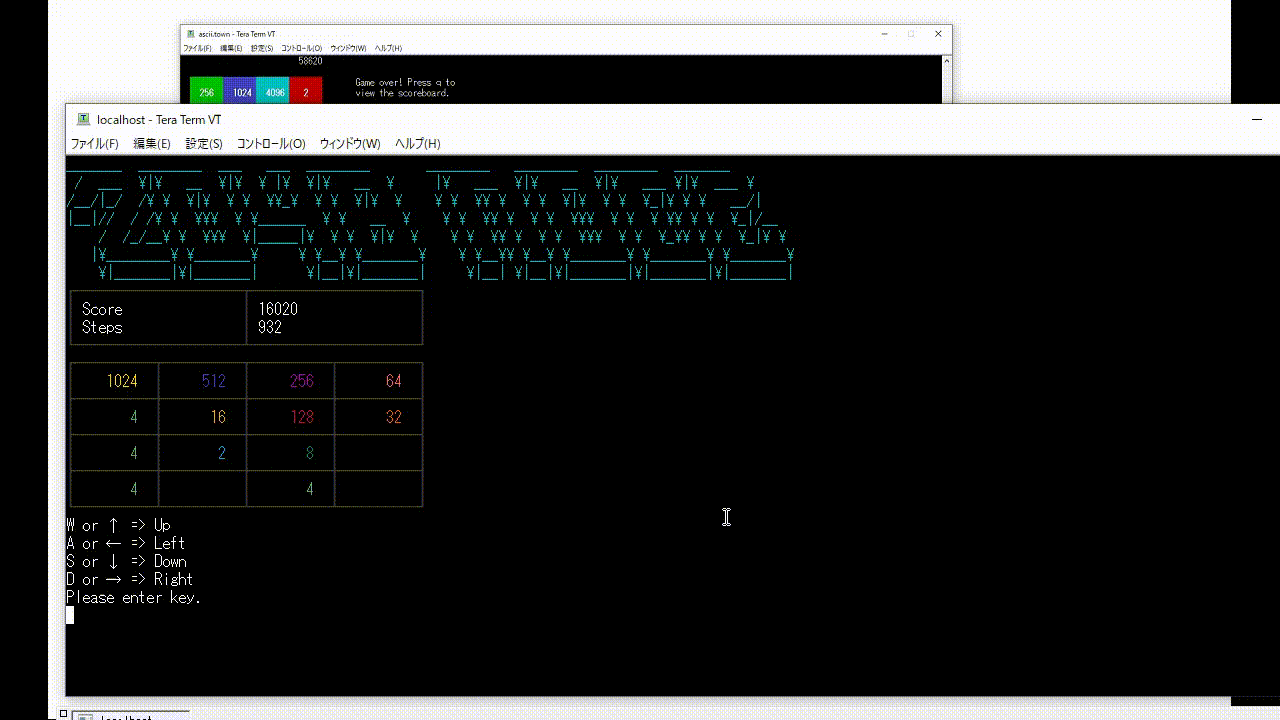Image resolution: width=1280 pixels, height=720 pixels.
Task: Click the cyan 4096 tile in ascii.town
Action: (x=273, y=92)
